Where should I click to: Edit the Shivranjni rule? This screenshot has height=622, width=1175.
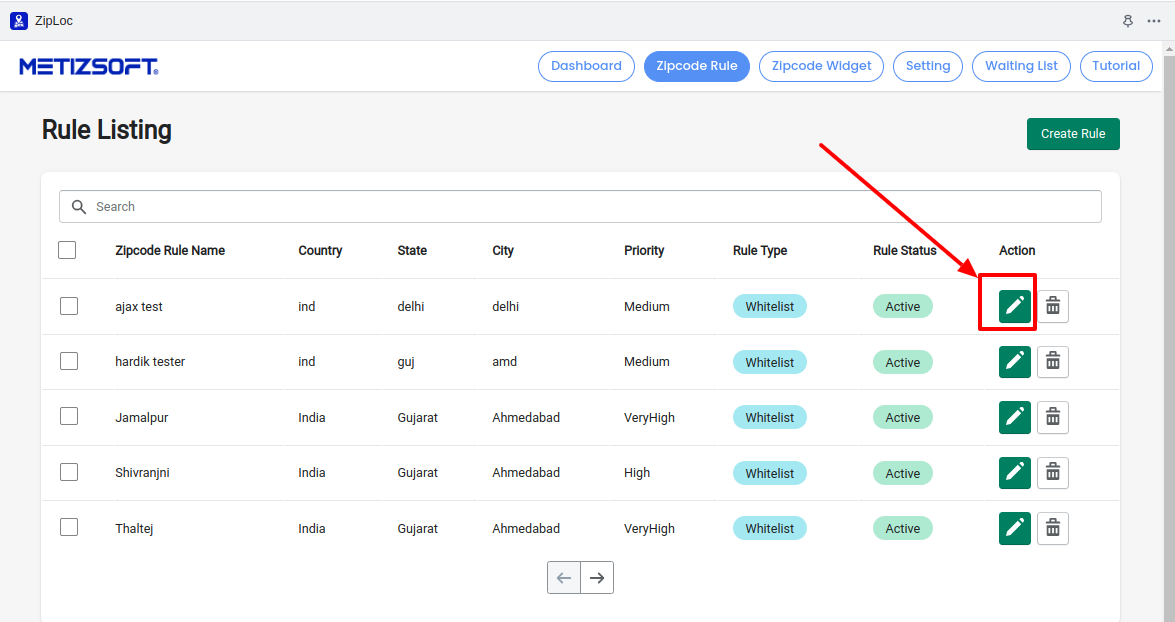click(x=1014, y=473)
